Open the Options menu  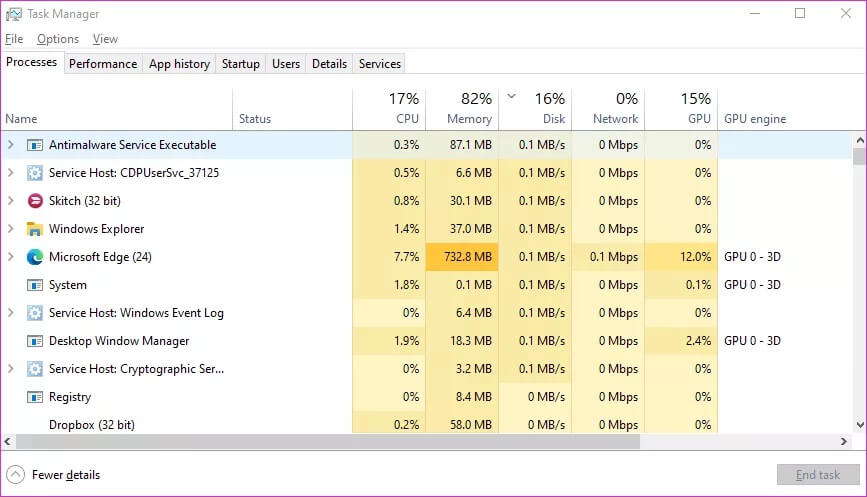coord(58,39)
